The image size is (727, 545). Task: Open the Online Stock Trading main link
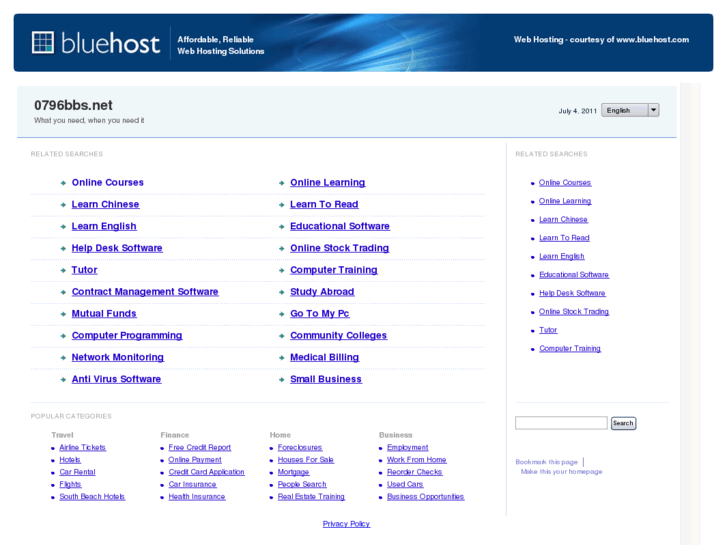point(339,248)
